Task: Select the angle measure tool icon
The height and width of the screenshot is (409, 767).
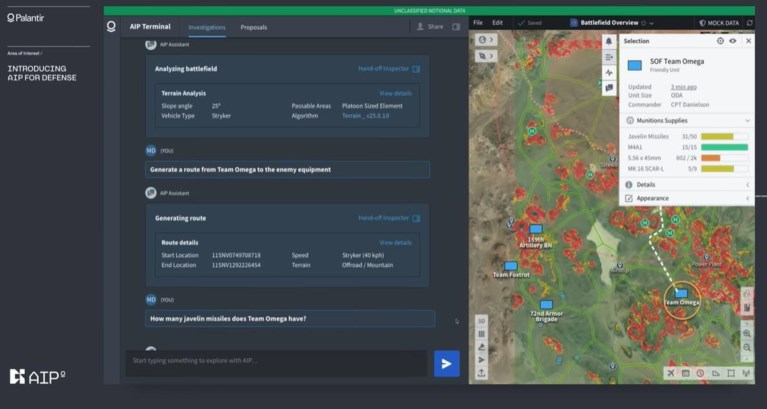Action: (x=716, y=373)
